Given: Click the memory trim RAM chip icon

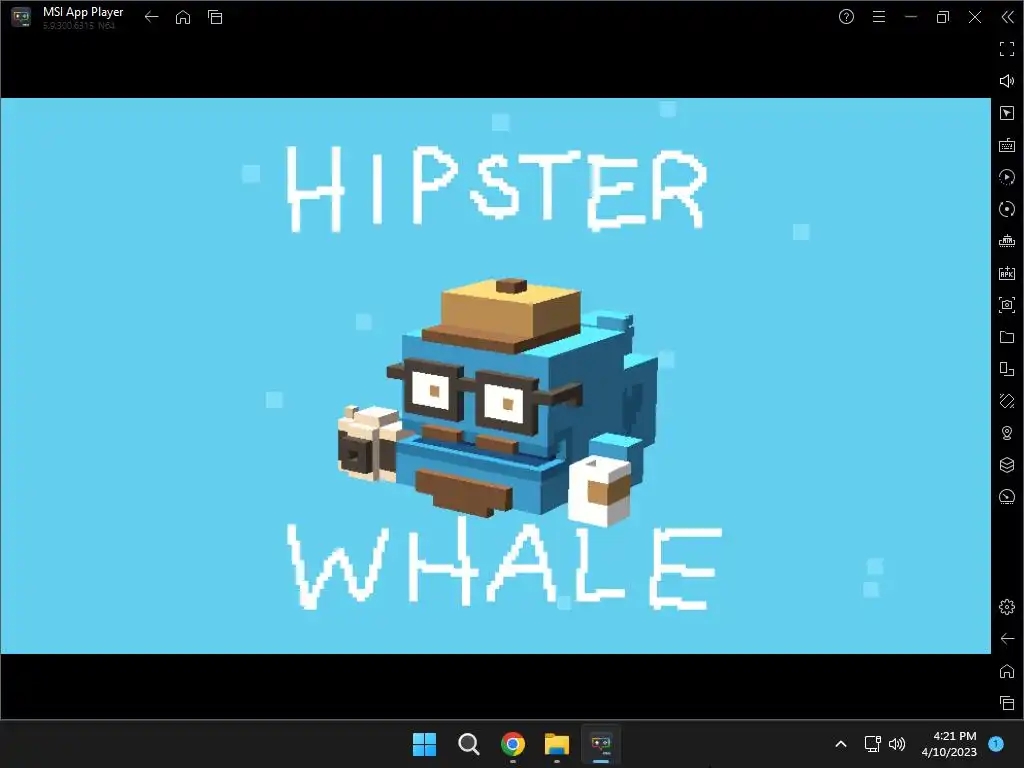Looking at the screenshot, I should coord(1006,241).
